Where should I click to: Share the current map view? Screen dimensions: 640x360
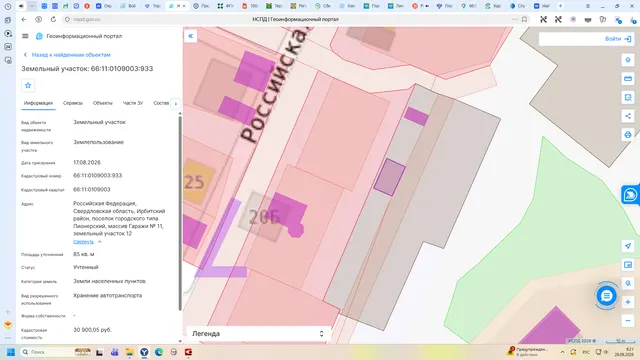pos(628,116)
